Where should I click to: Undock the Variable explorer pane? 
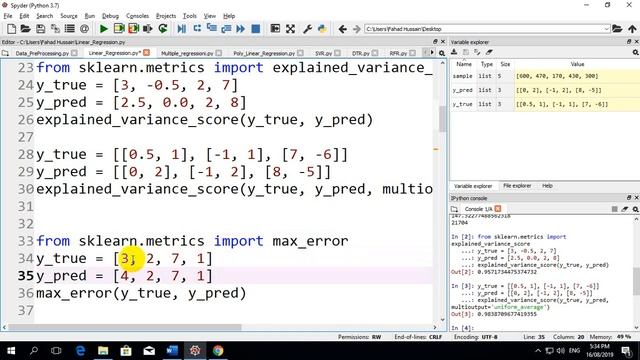click(x=629, y=42)
